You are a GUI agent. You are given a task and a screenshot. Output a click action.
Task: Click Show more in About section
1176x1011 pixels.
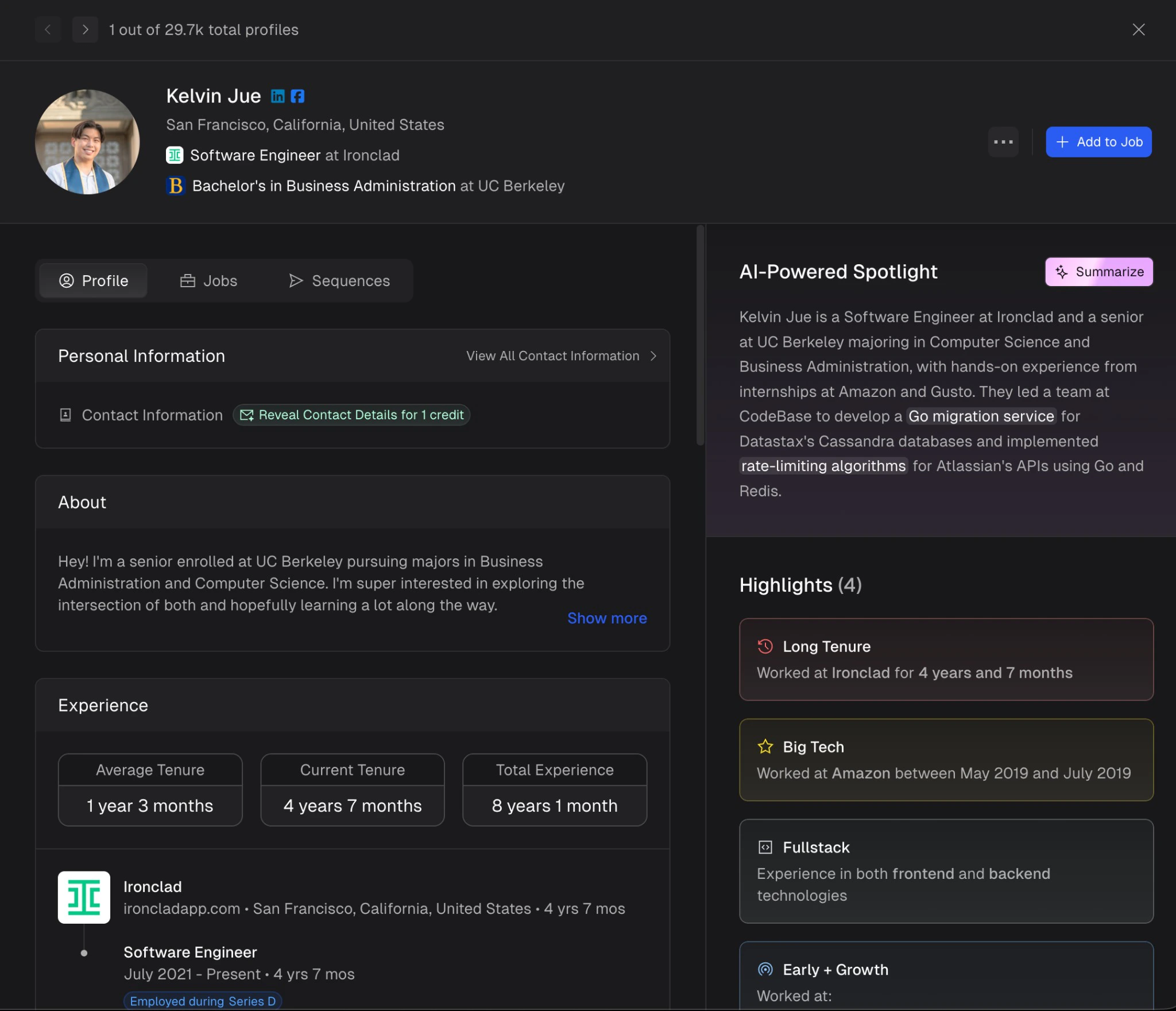[607, 618]
